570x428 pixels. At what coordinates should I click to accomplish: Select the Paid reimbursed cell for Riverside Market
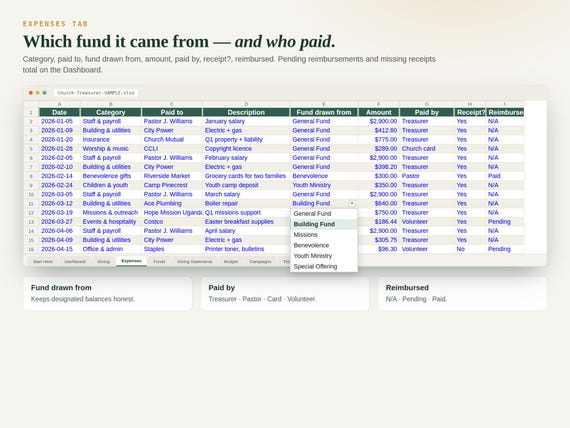(x=505, y=176)
